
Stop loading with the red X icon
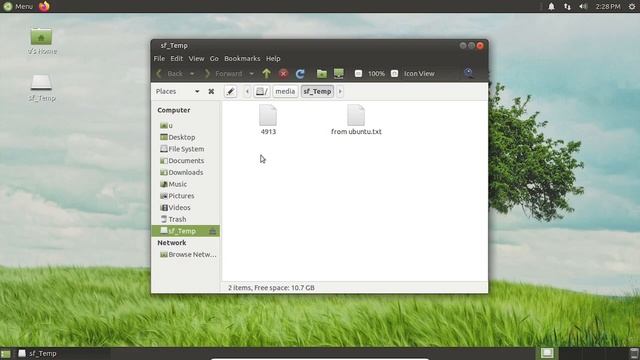283,73
